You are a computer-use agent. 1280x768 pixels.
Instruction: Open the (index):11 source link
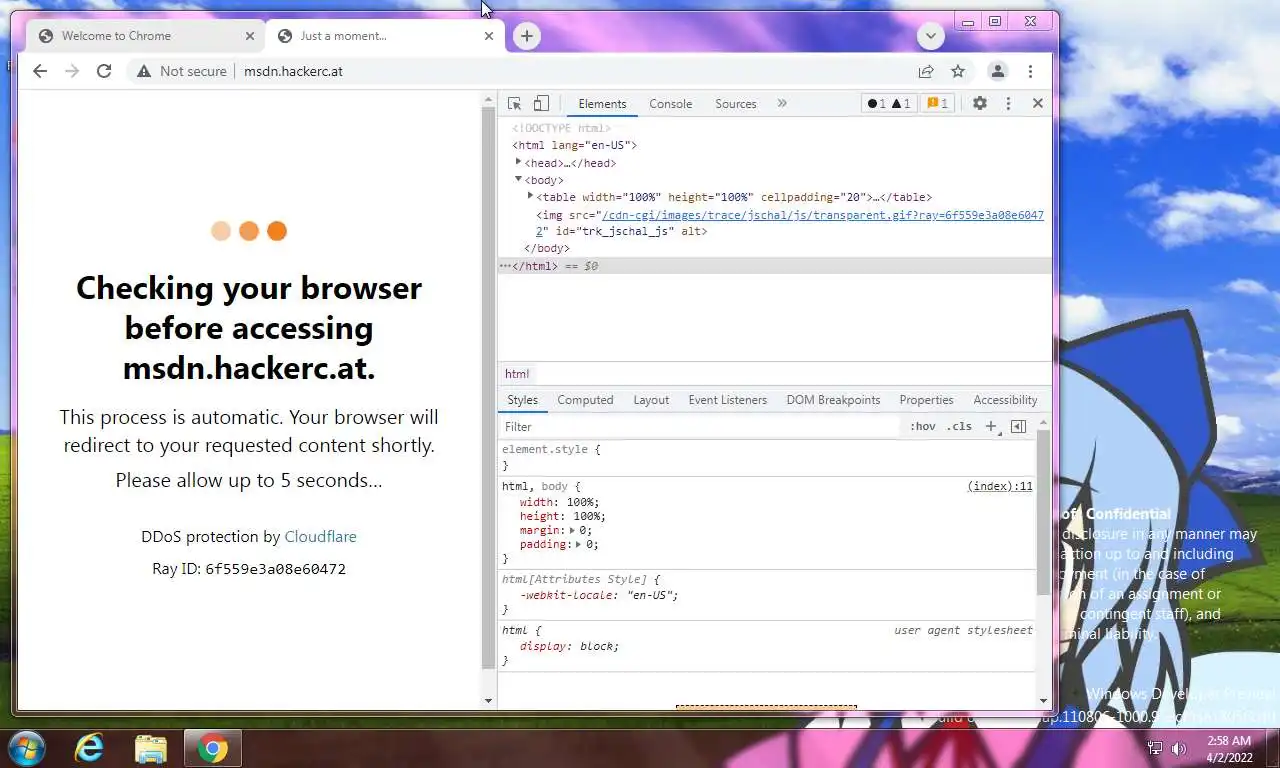(x=1000, y=486)
